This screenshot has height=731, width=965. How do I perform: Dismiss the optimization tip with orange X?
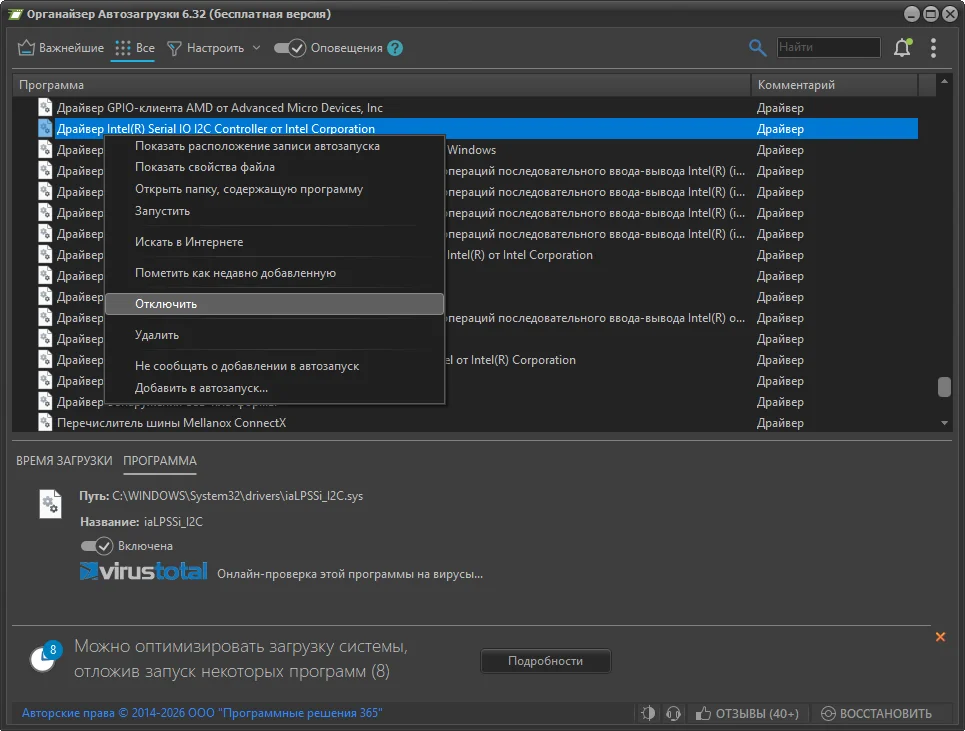940,637
